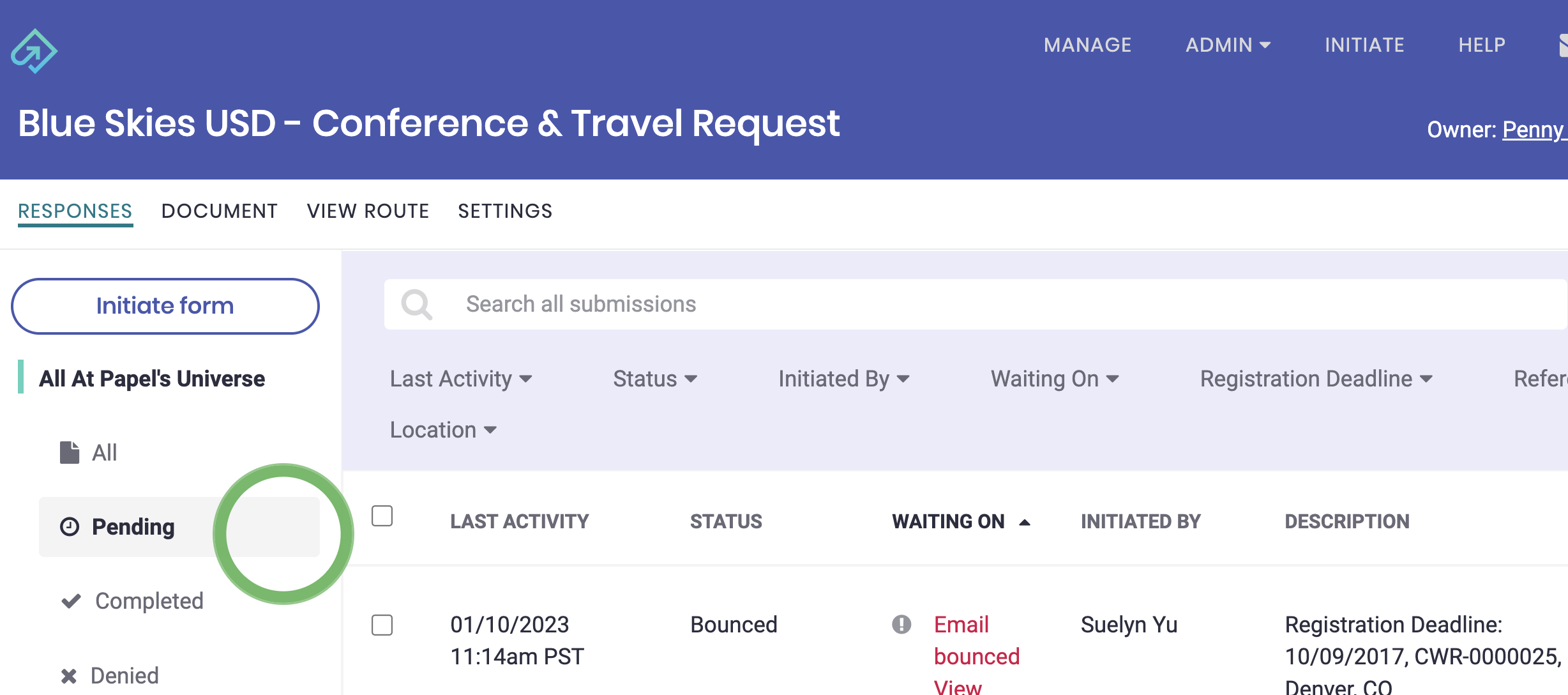Check the Suelyn Yu submission row checkbox

tap(382, 625)
